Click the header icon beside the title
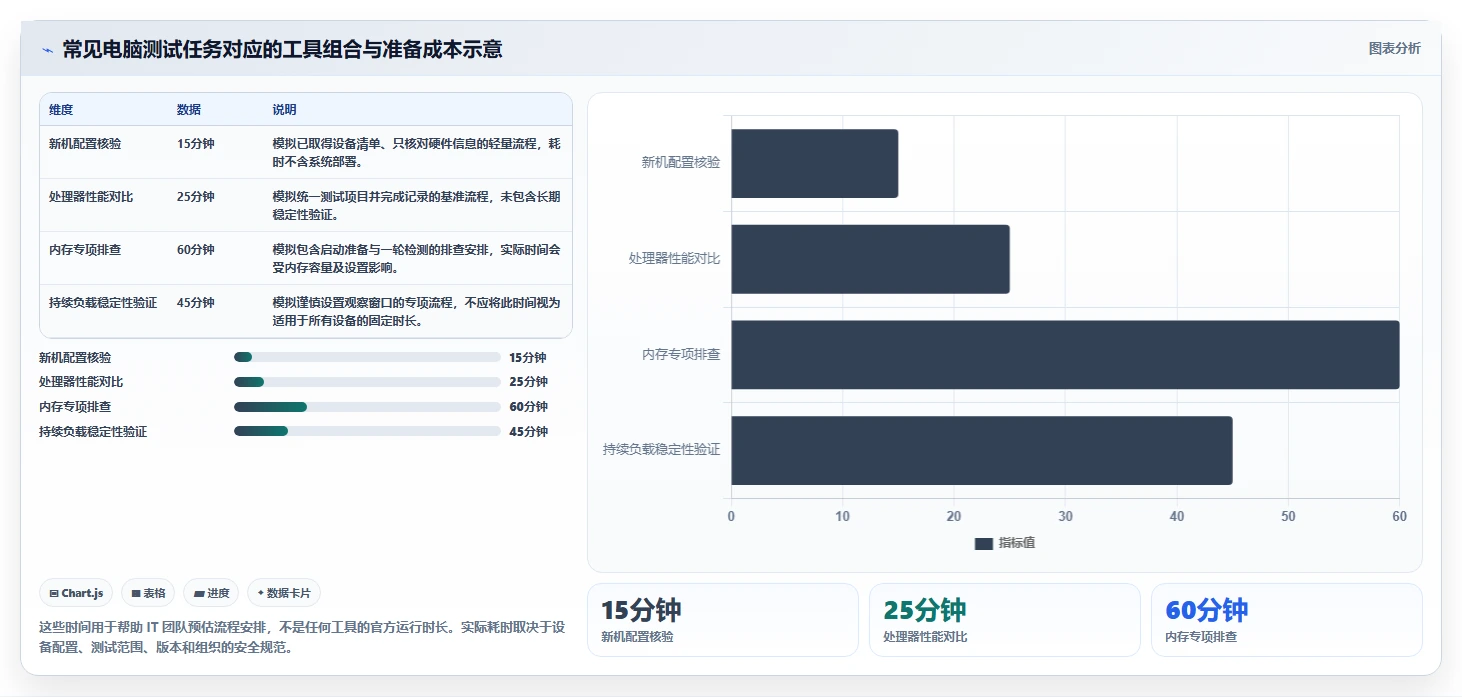 tap(47, 50)
